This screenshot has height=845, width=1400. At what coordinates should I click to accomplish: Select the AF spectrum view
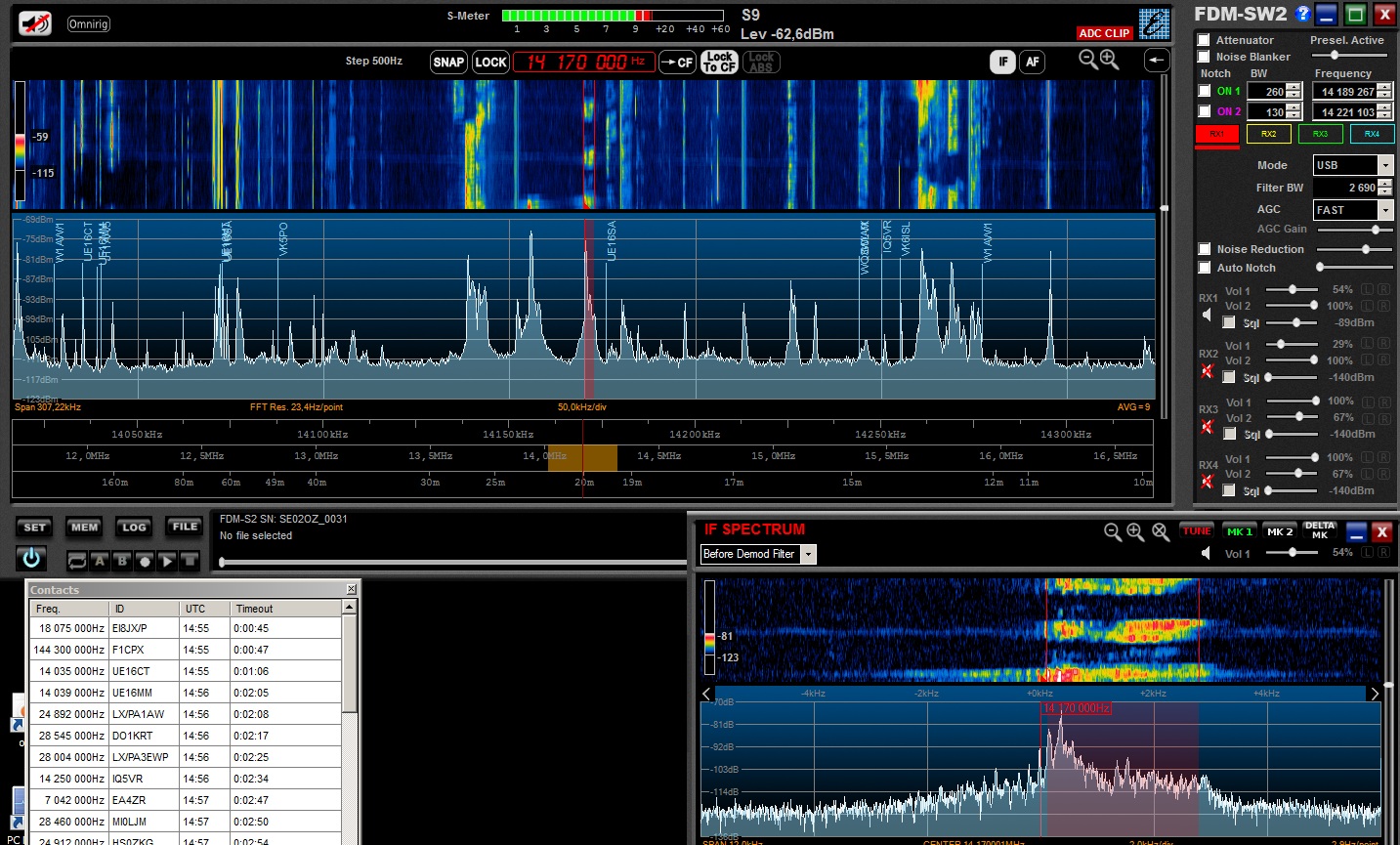pyautogui.click(x=1032, y=62)
